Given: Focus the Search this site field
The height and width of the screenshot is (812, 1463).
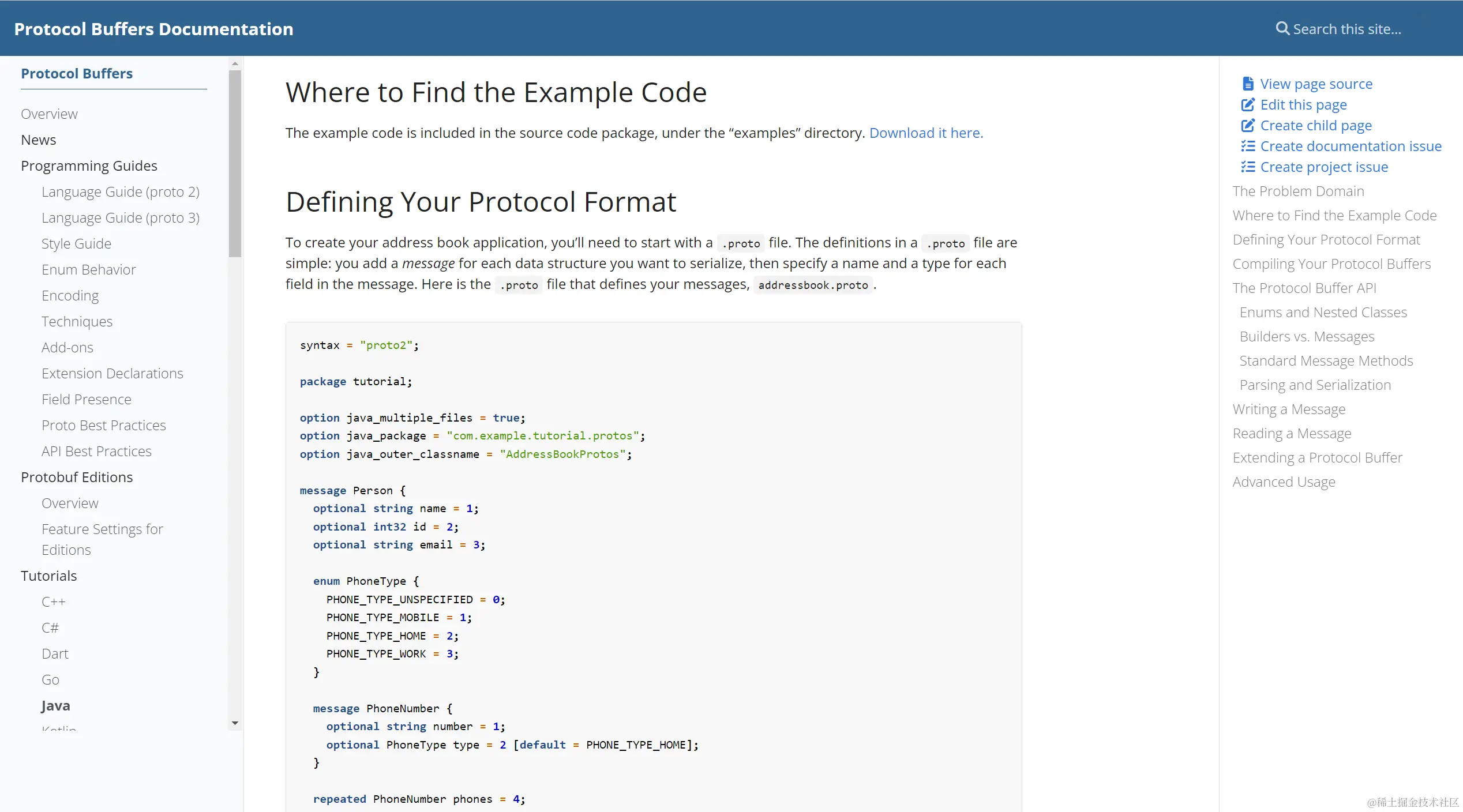Looking at the screenshot, I should coord(1346,29).
